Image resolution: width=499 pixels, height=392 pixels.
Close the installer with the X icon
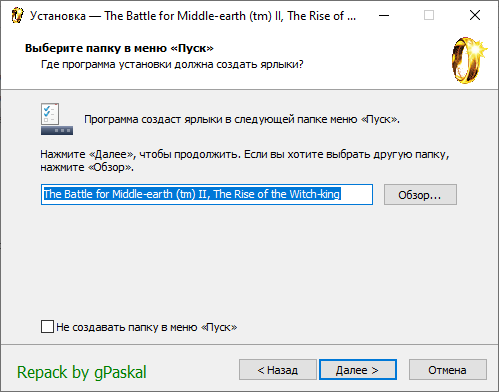point(475,15)
